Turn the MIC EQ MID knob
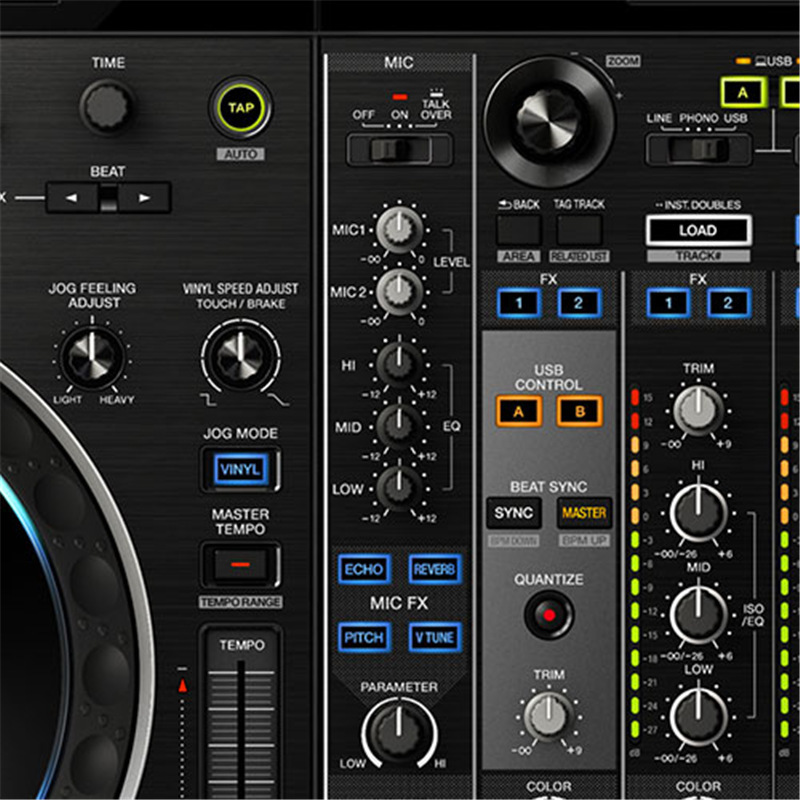Screen dimensions: 800x800 399,426
